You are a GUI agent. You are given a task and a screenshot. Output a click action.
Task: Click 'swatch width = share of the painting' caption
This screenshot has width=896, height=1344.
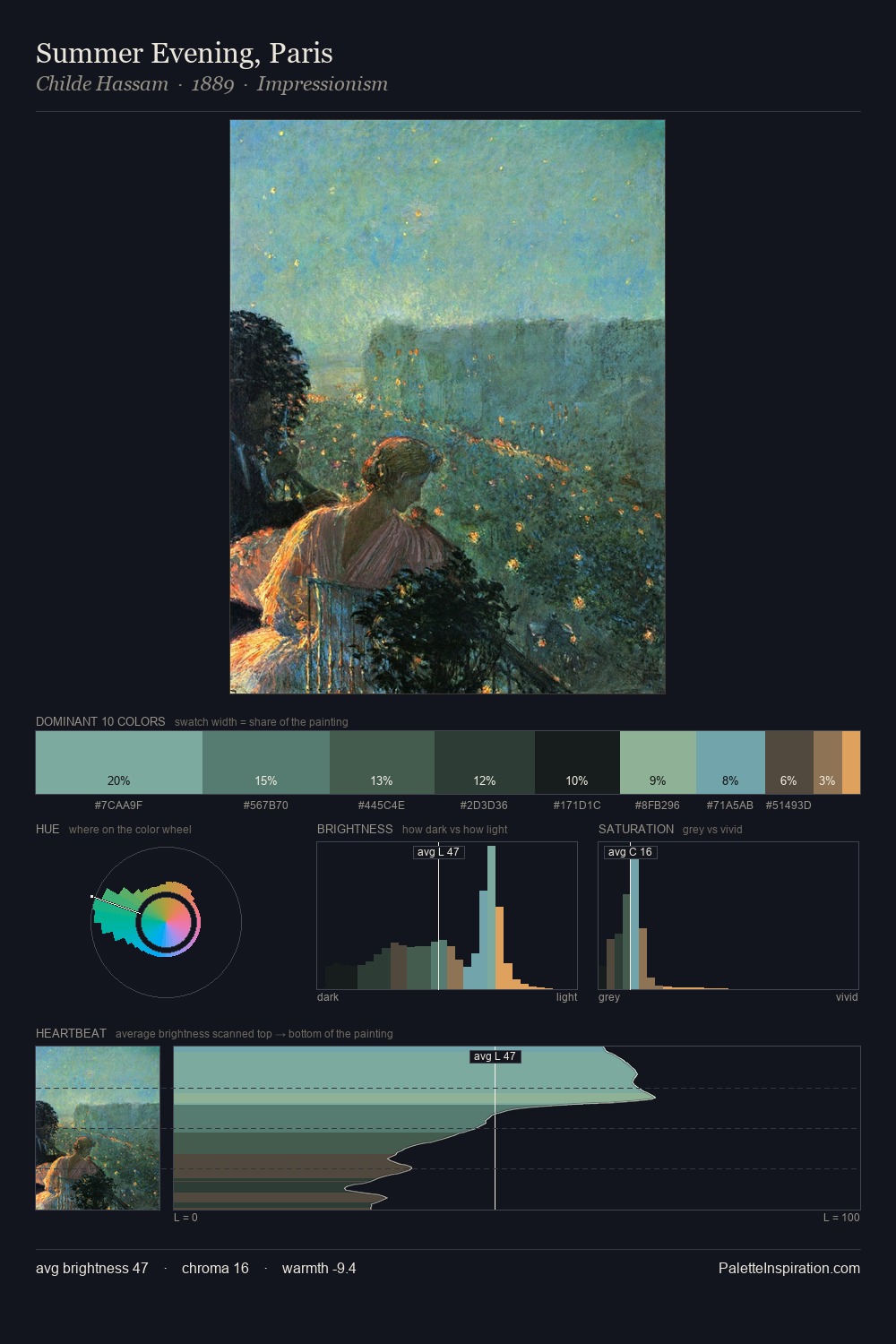pos(262,722)
